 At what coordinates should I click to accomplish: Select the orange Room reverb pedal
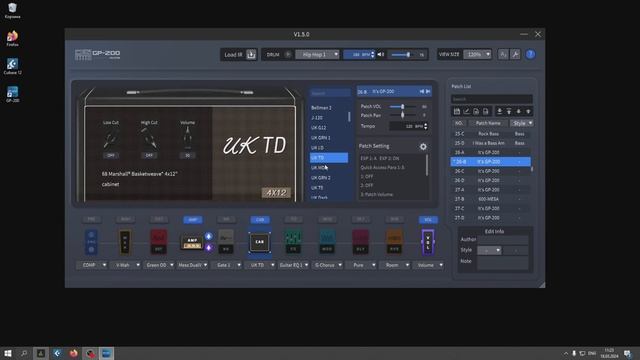point(394,242)
